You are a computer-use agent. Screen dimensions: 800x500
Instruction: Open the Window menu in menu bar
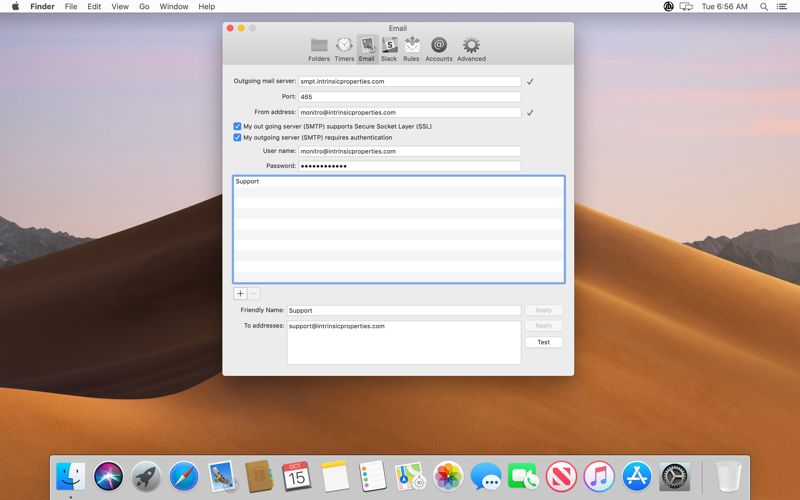[x=173, y=7]
